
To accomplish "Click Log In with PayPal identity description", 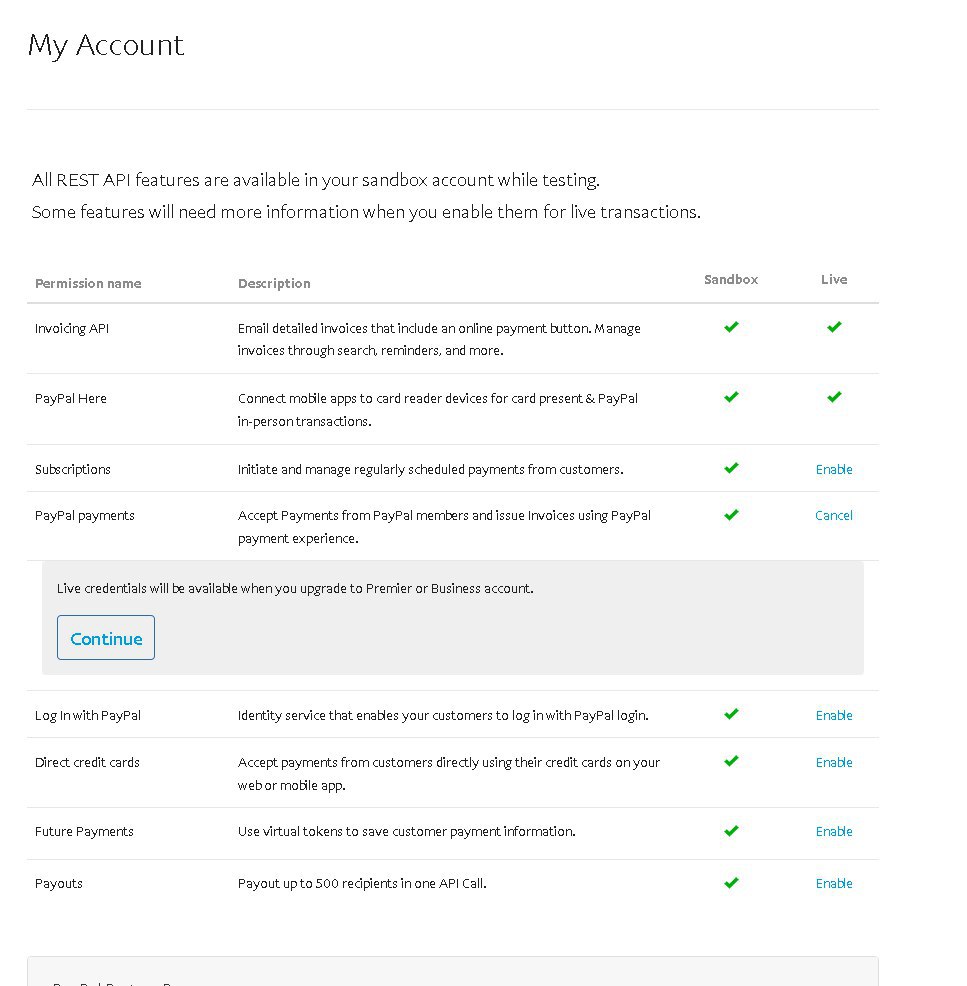I will 443,716.
